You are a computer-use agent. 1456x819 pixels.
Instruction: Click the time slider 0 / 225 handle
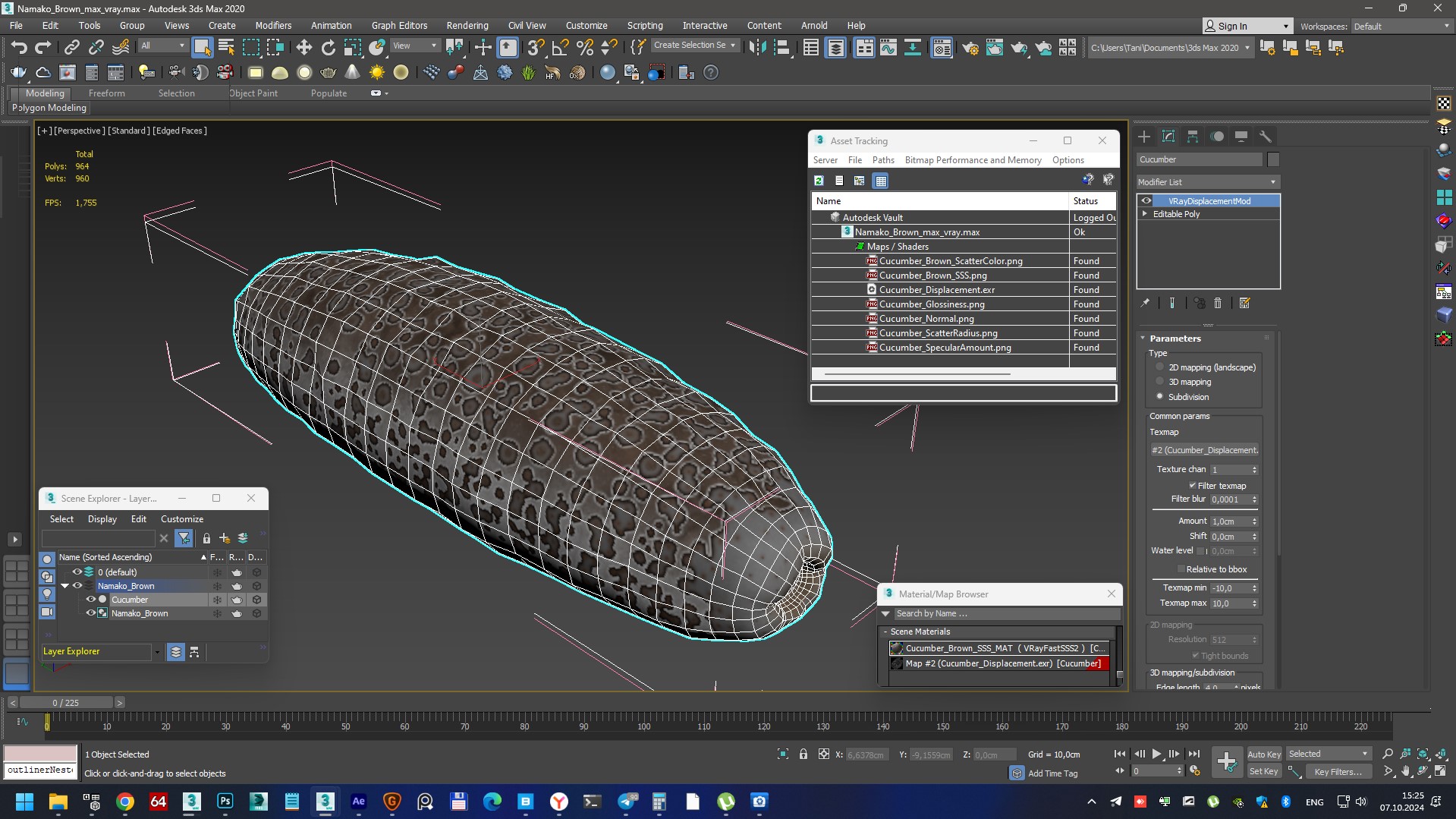[x=66, y=703]
